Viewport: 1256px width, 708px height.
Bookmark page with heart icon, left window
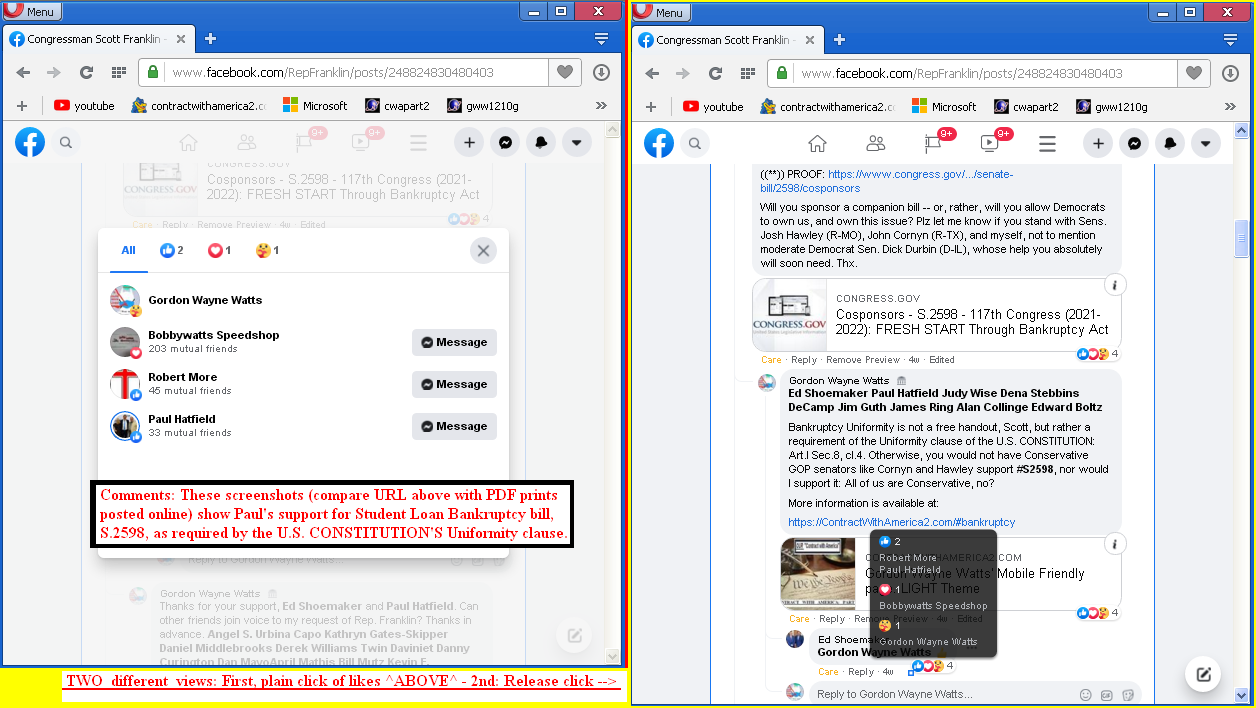click(x=565, y=73)
